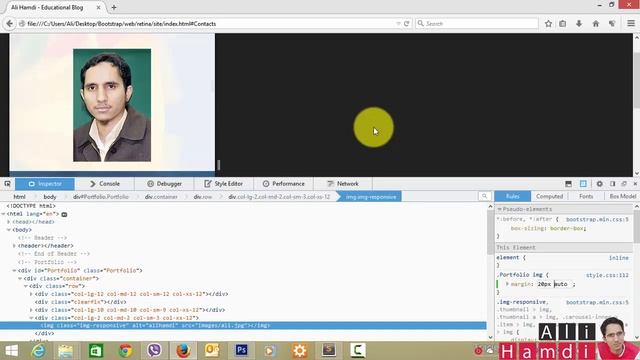Select the div#Portfolio.Portfolio breadcrumb
640x360 pixels.
pos(101,197)
